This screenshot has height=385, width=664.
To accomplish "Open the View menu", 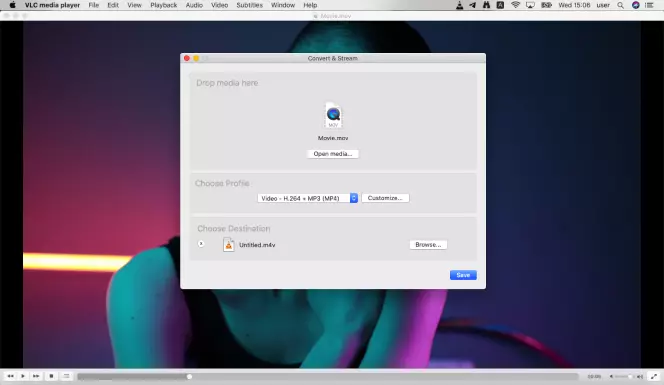I will pyautogui.click(x=135, y=5).
